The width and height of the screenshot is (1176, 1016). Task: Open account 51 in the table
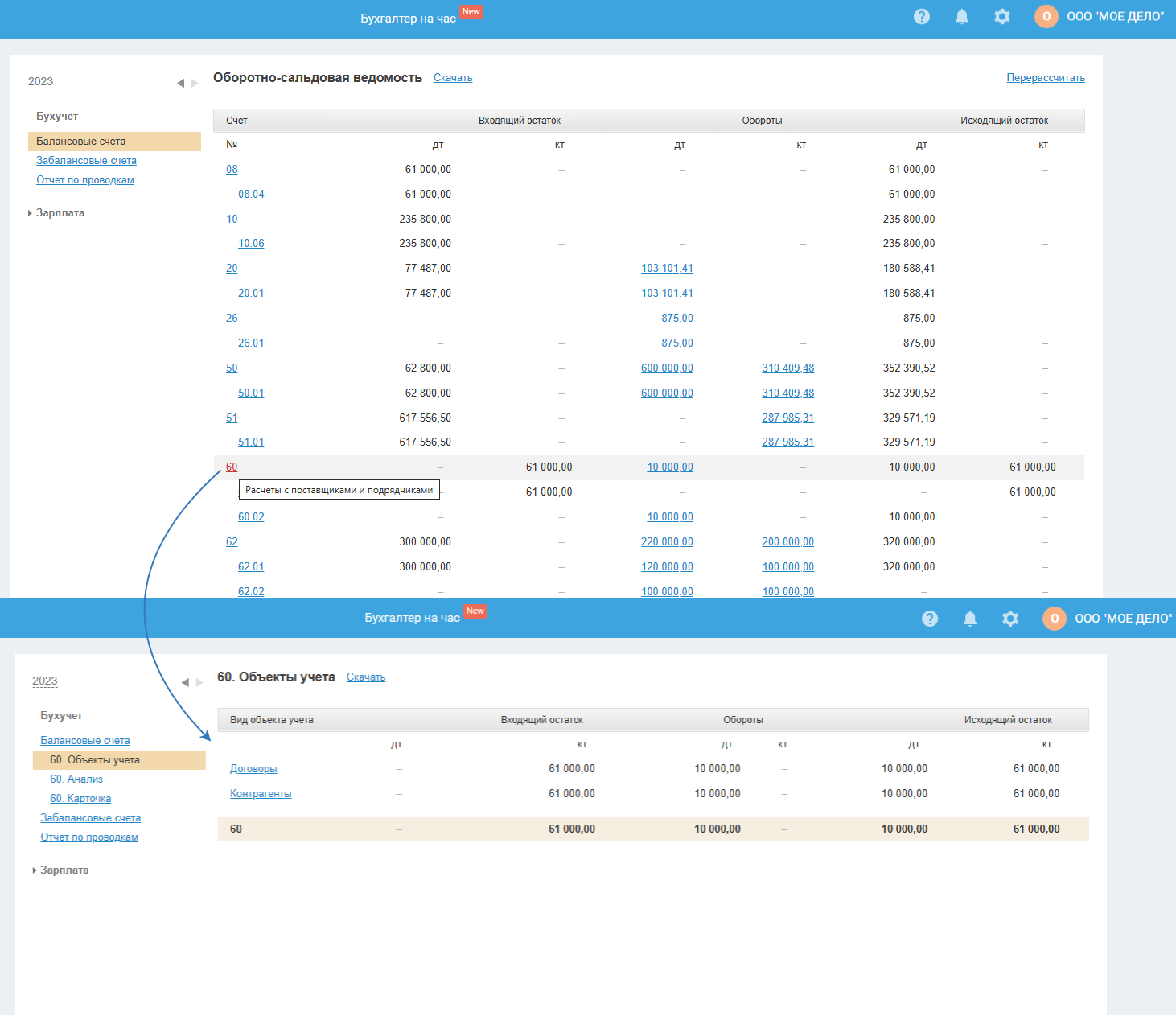pyautogui.click(x=232, y=418)
